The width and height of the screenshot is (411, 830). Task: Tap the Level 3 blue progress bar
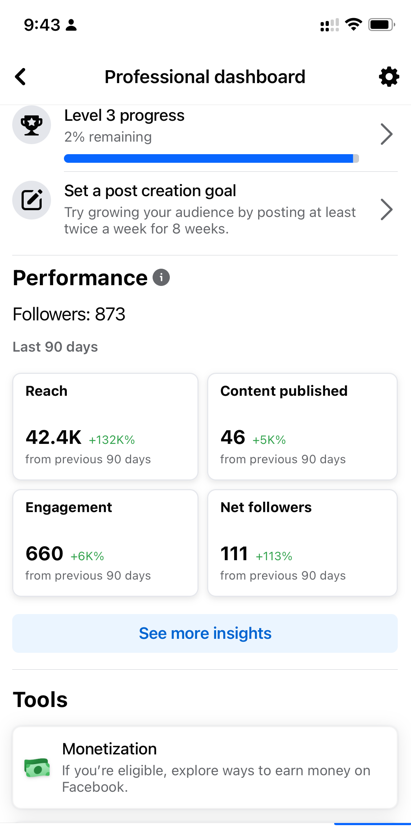point(211,158)
